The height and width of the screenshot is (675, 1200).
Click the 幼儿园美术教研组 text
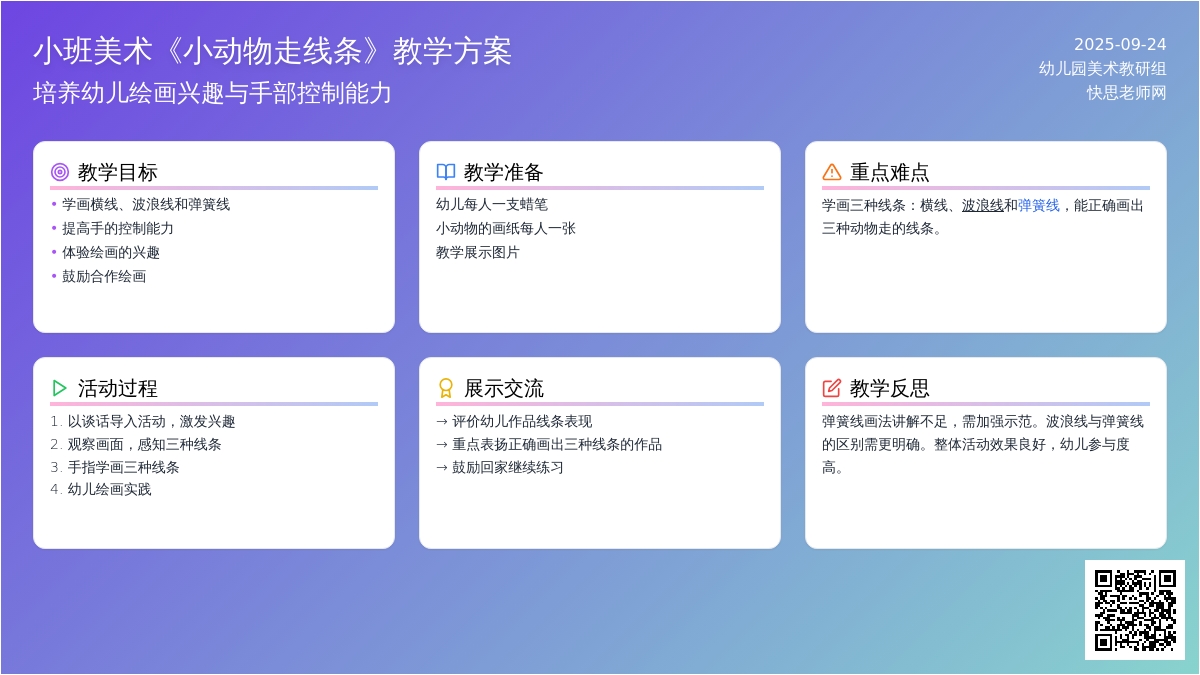click(x=1102, y=69)
